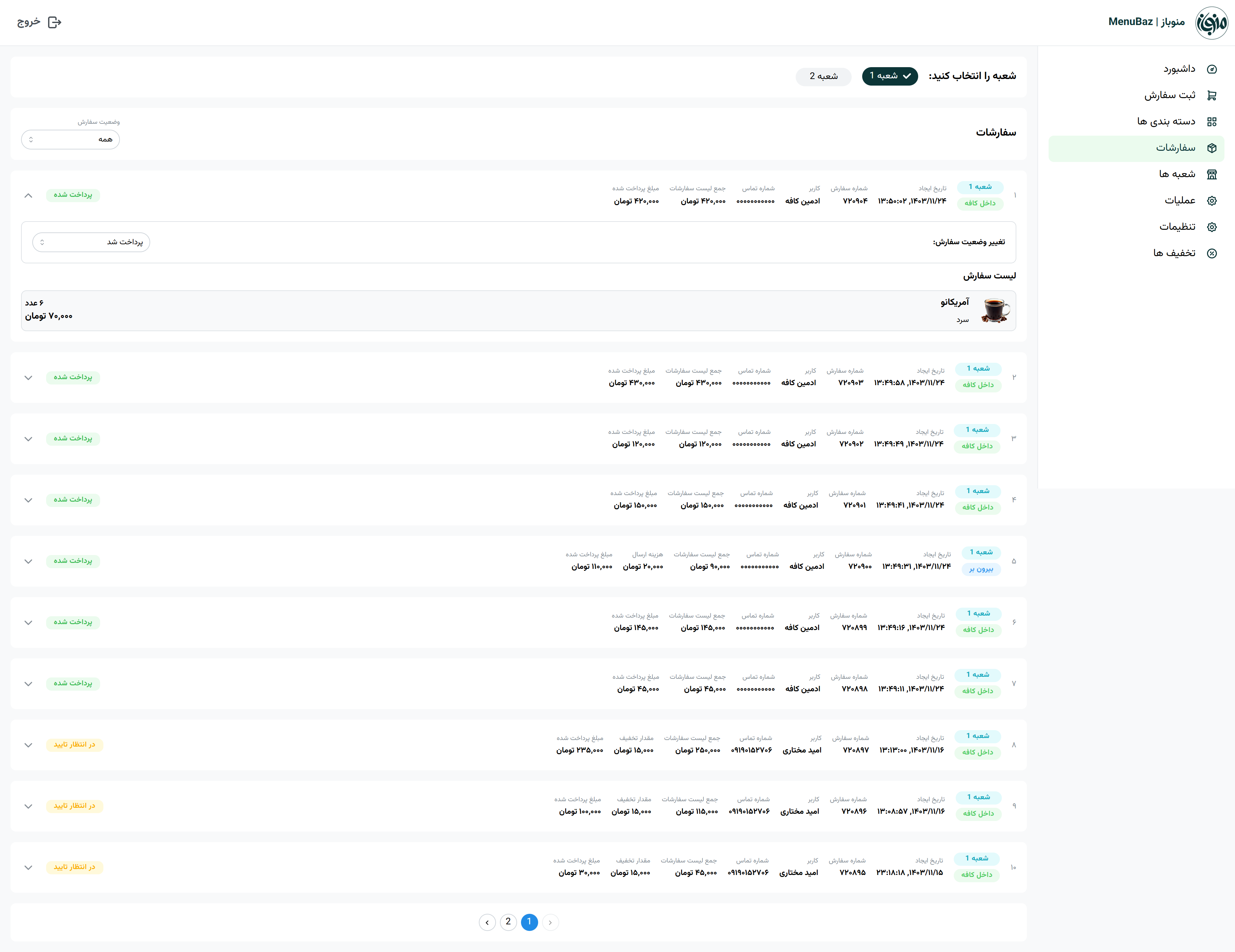
Task: Click the categories grid icon in sidebar
Action: click(1211, 121)
